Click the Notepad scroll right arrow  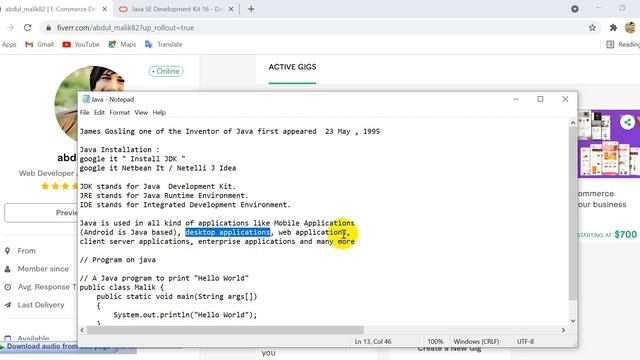[563, 330]
